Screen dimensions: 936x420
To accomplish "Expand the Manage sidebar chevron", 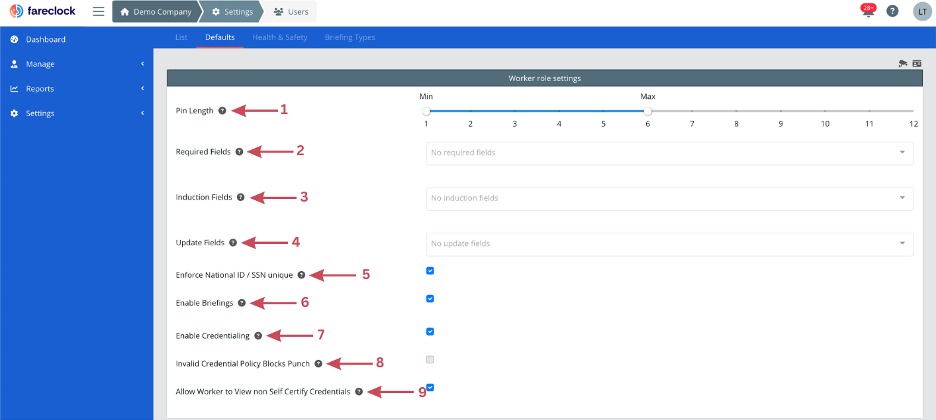I will pyautogui.click(x=143, y=64).
